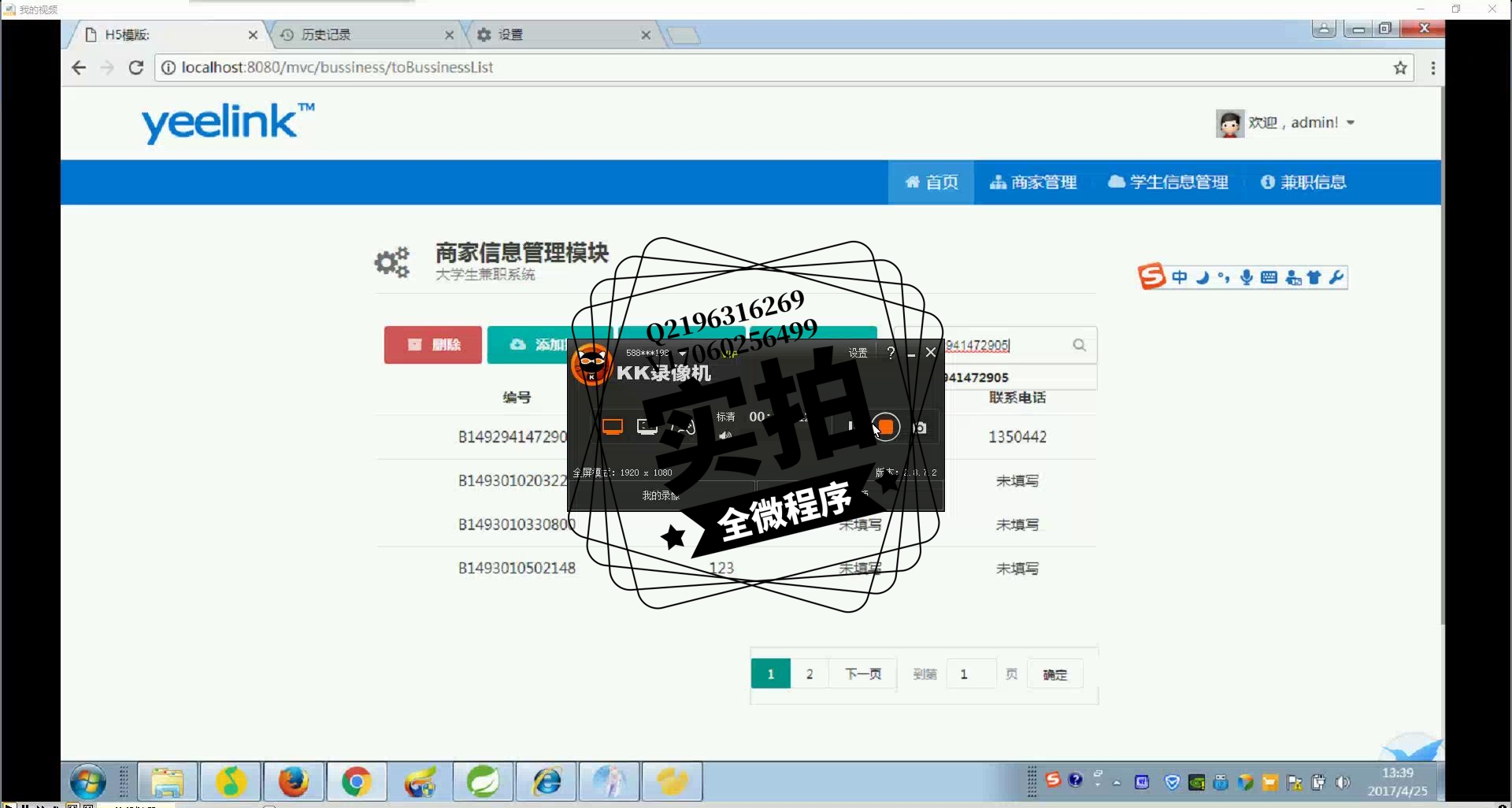Click table cell B1493010330800
The height and width of the screenshot is (808, 1512).
tap(517, 524)
